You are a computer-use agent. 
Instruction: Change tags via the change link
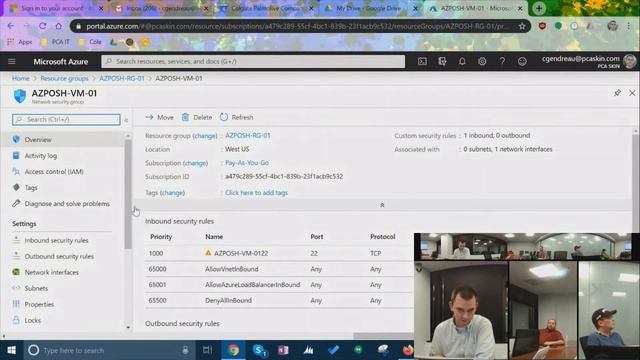172,193
